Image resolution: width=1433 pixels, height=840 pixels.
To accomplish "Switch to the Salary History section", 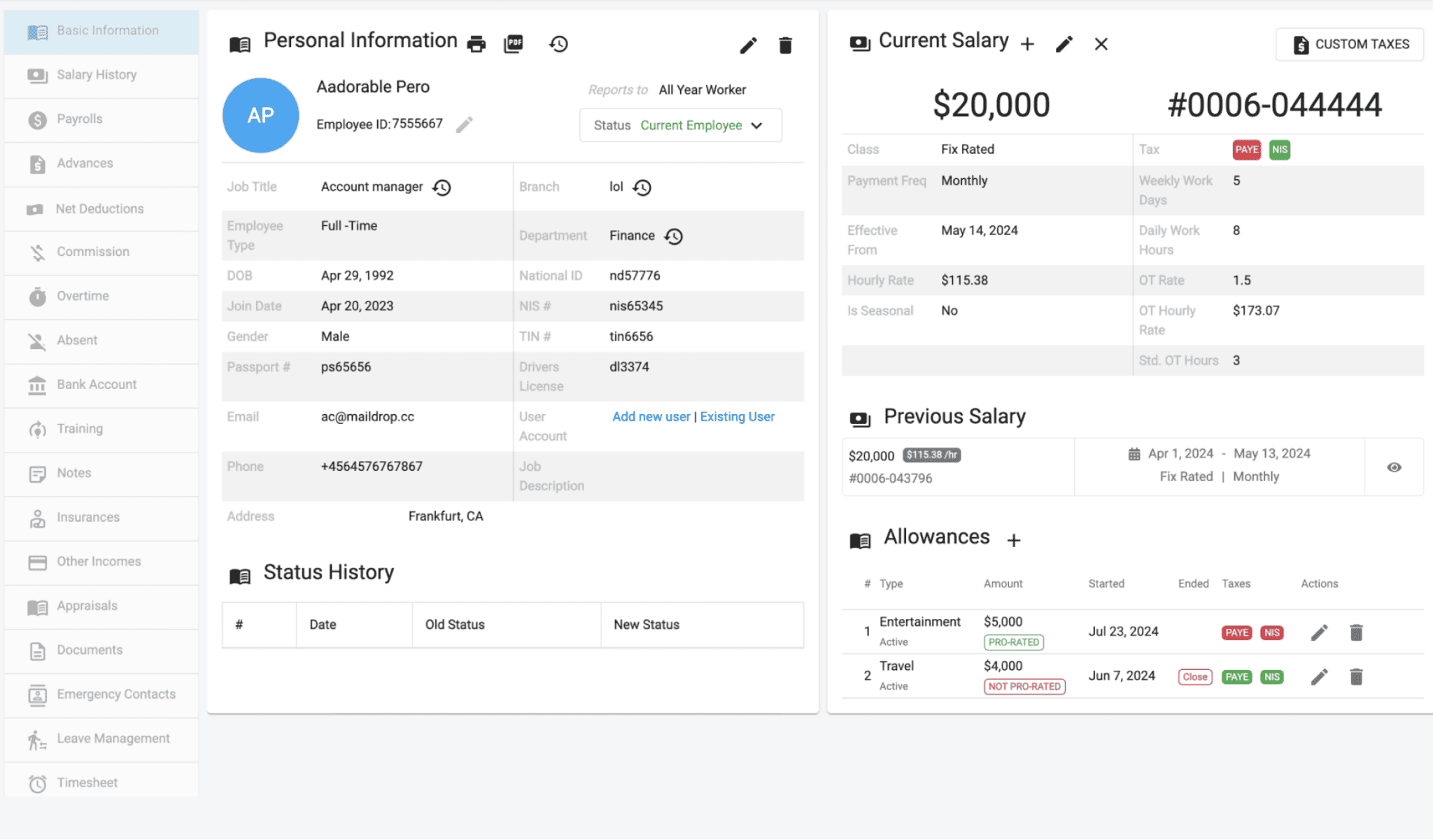I will pyautogui.click(x=96, y=75).
